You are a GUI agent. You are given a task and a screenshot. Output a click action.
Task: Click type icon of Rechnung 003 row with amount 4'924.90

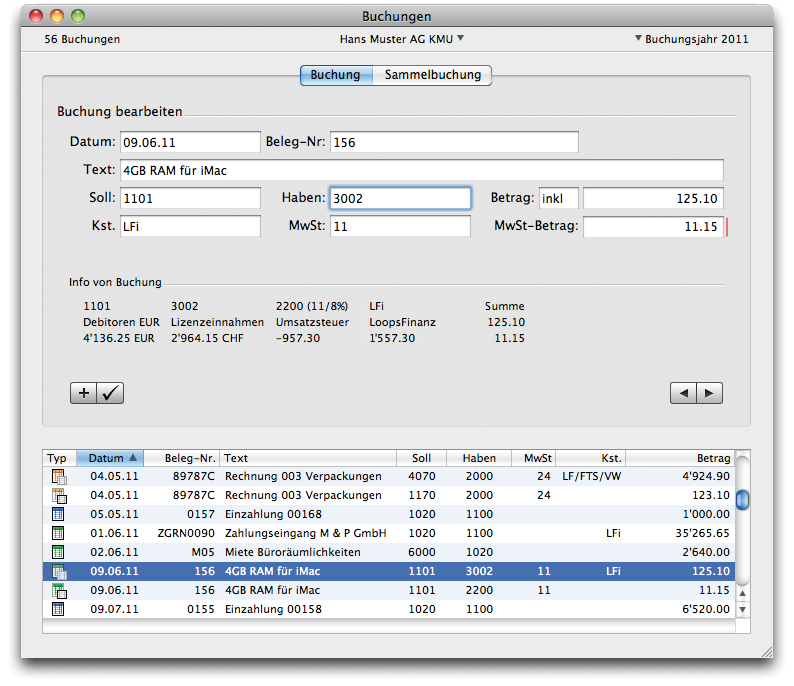[58, 476]
